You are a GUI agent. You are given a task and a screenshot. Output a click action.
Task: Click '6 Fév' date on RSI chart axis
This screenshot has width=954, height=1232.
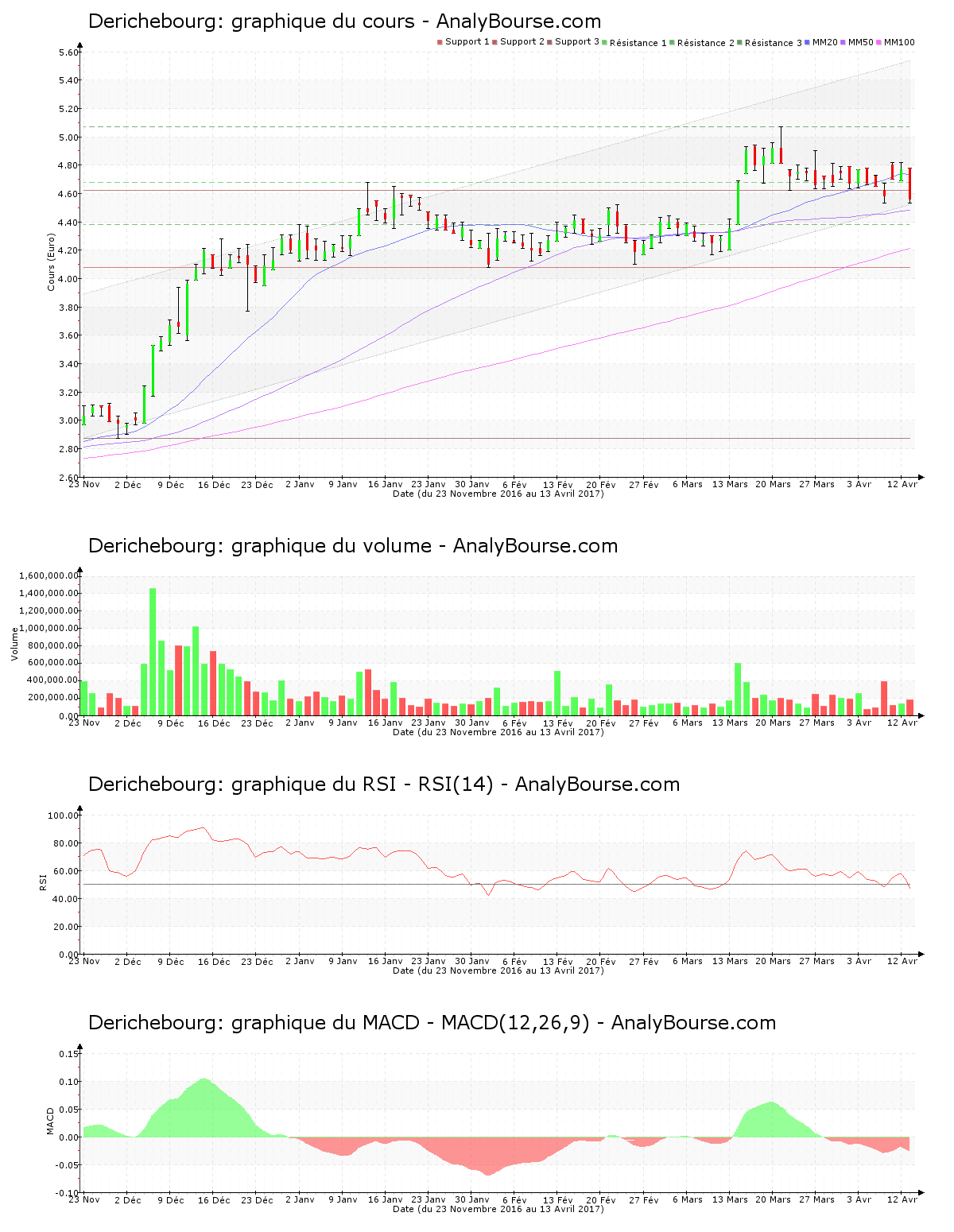pyautogui.click(x=515, y=961)
